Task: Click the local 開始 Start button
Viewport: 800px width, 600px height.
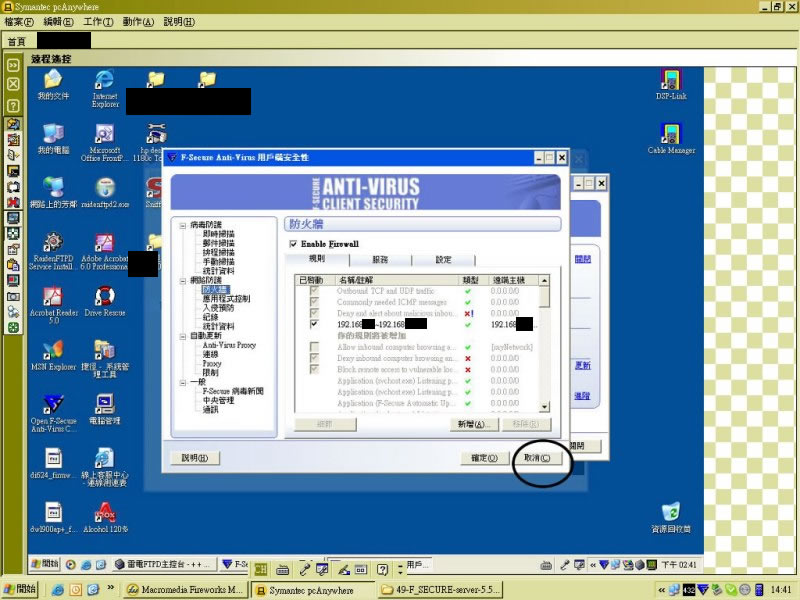Action: [19, 590]
